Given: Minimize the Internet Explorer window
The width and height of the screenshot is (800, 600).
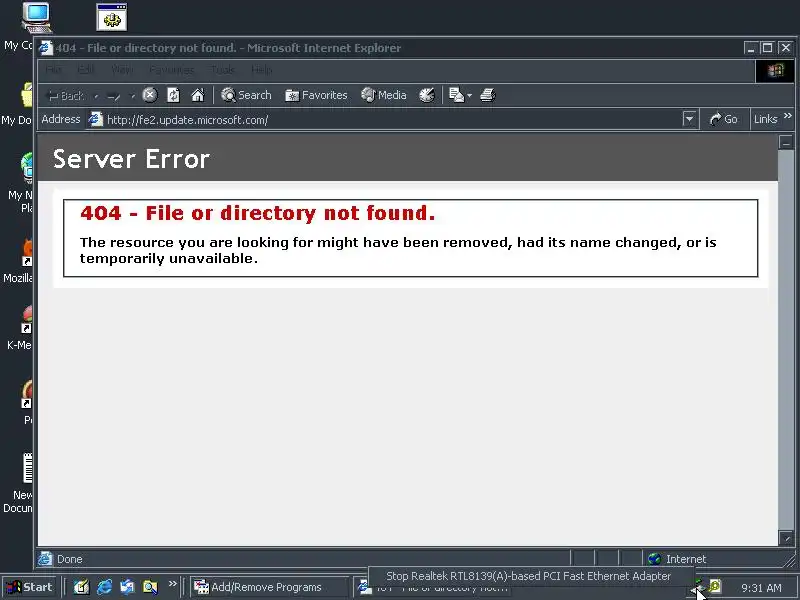Looking at the screenshot, I should click(750, 48).
